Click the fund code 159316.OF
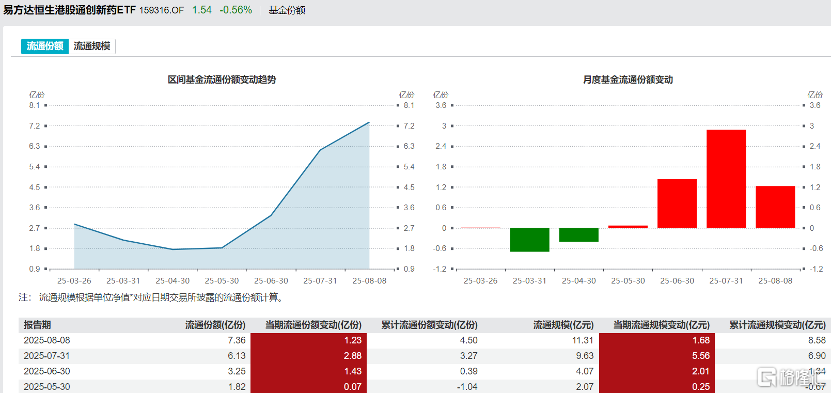 (x=161, y=10)
